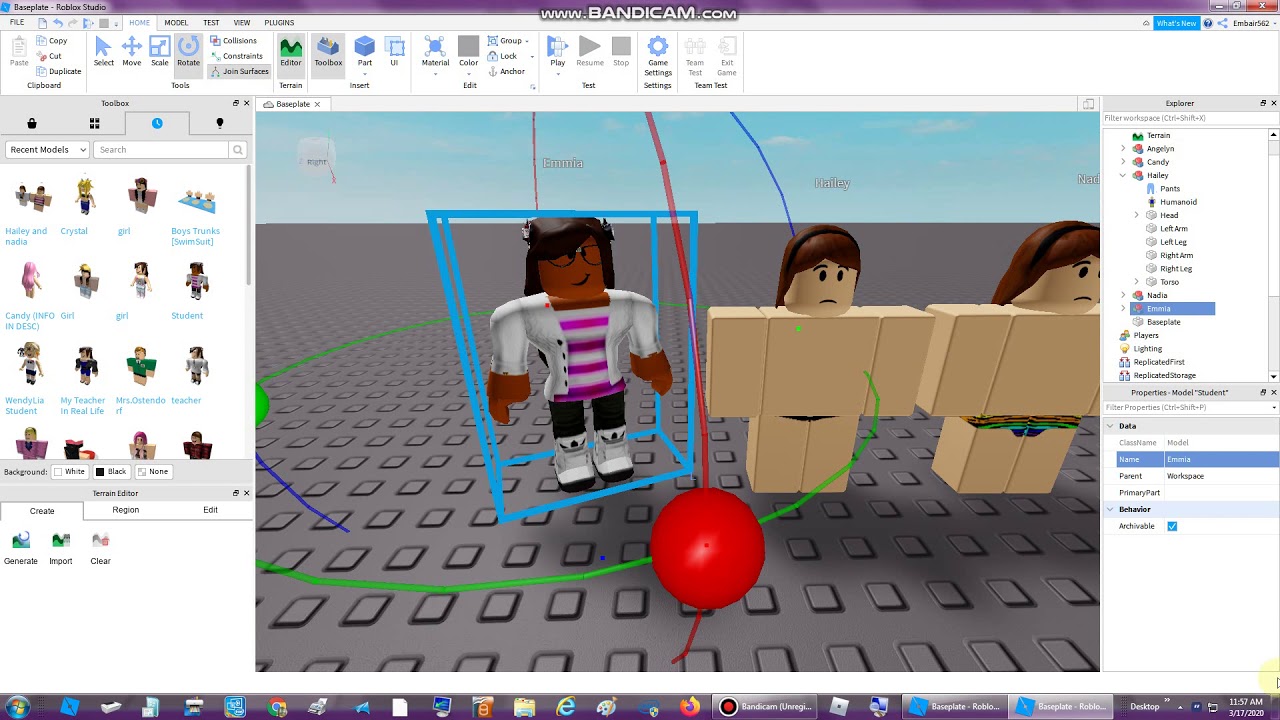Switch to the MODEL ribbon tab

[176, 22]
